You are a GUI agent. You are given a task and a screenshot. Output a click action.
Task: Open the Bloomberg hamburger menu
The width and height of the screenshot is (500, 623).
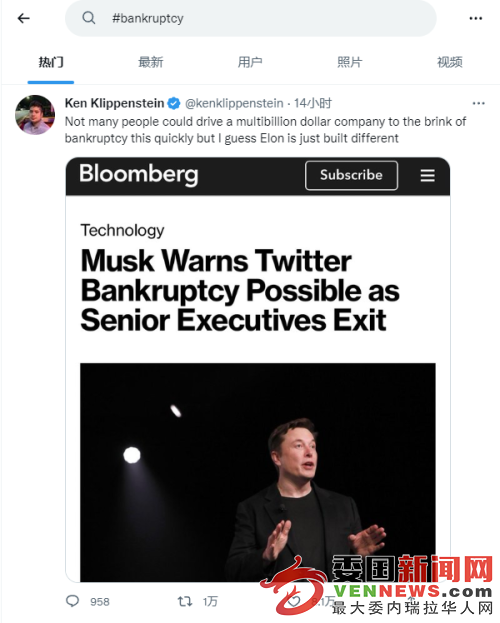(x=428, y=175)
